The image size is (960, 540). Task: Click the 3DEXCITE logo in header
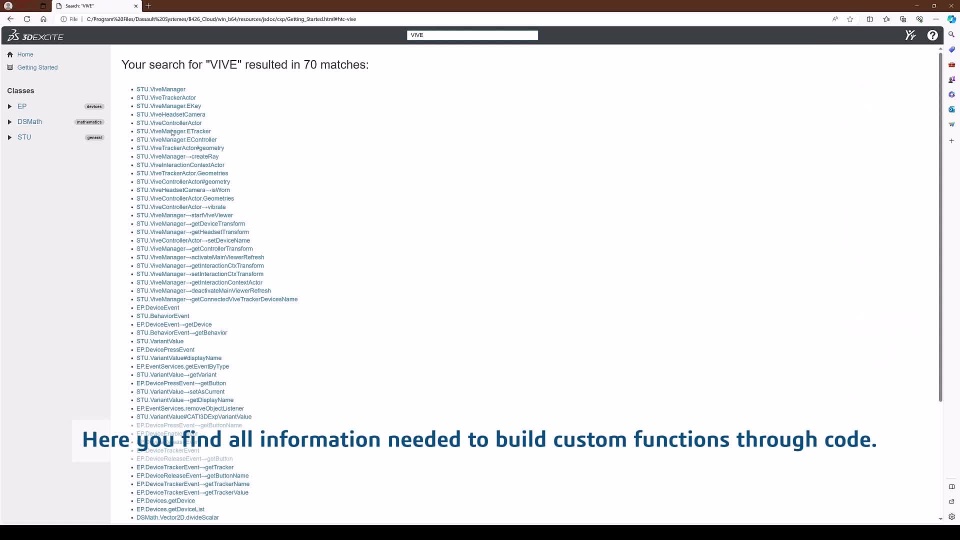point(35,36)
